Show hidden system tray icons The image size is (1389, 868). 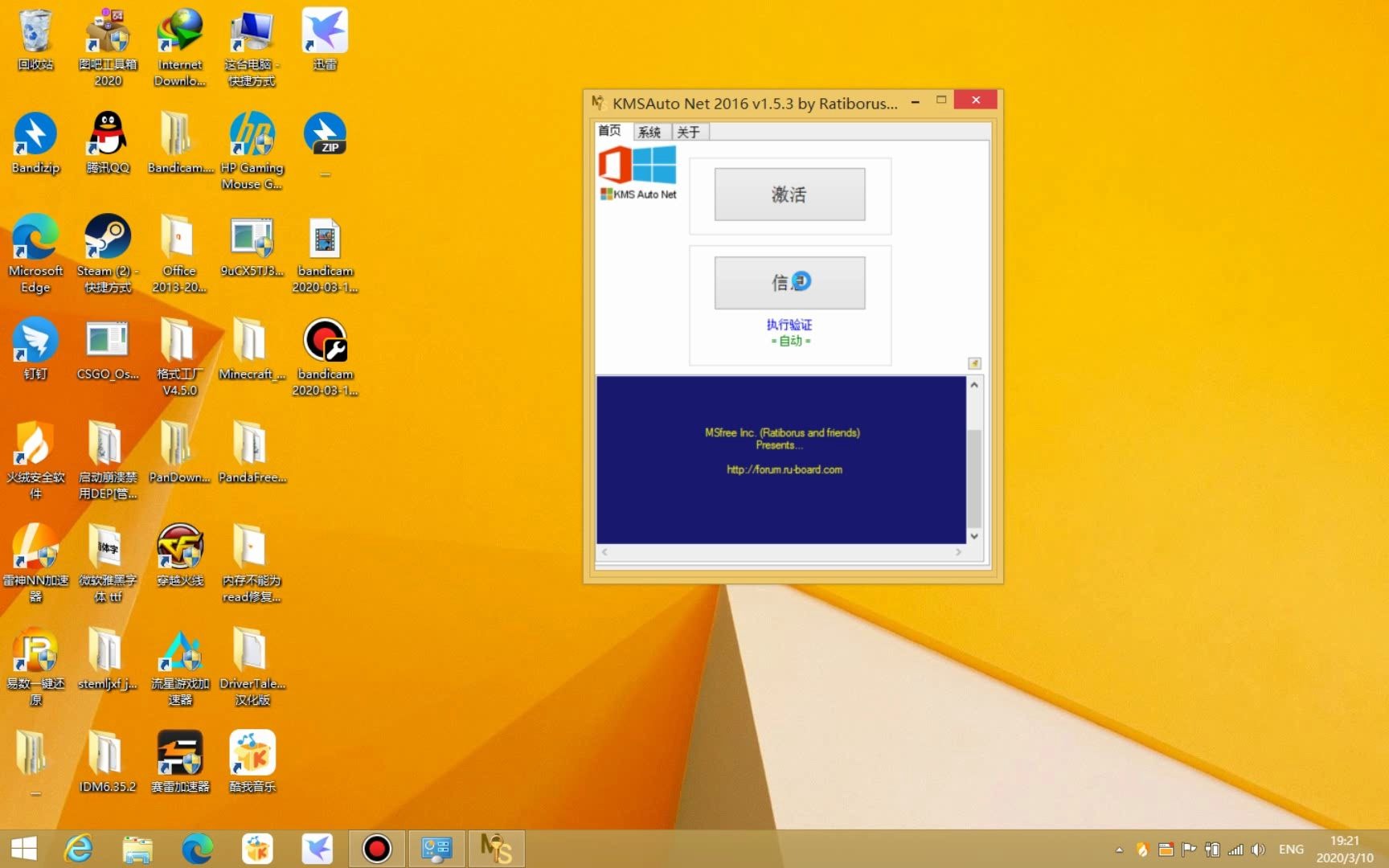pos(1119,850)
